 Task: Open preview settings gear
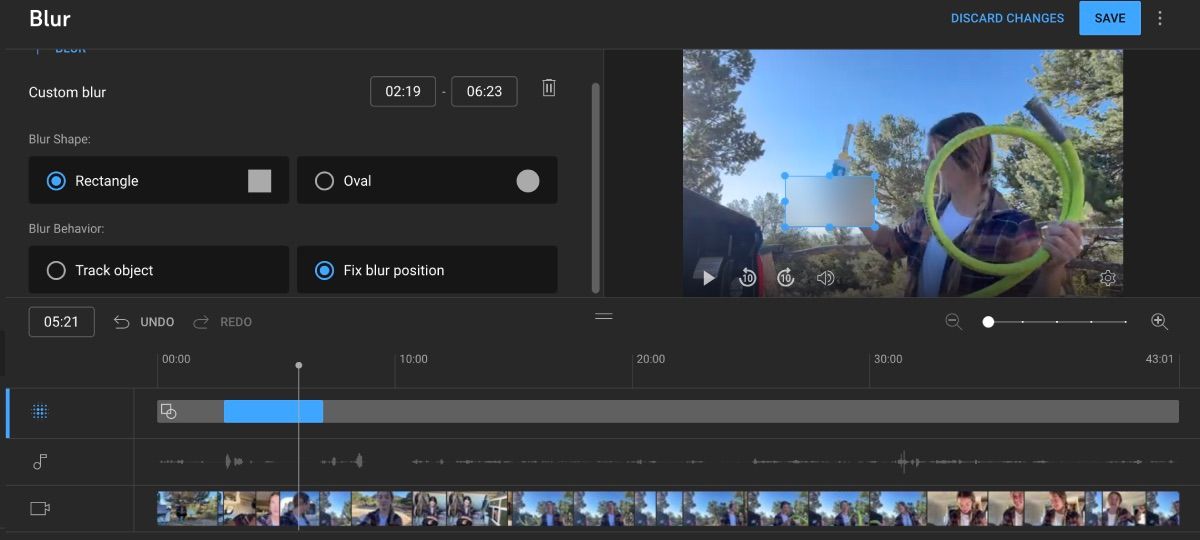point(1107,278)
